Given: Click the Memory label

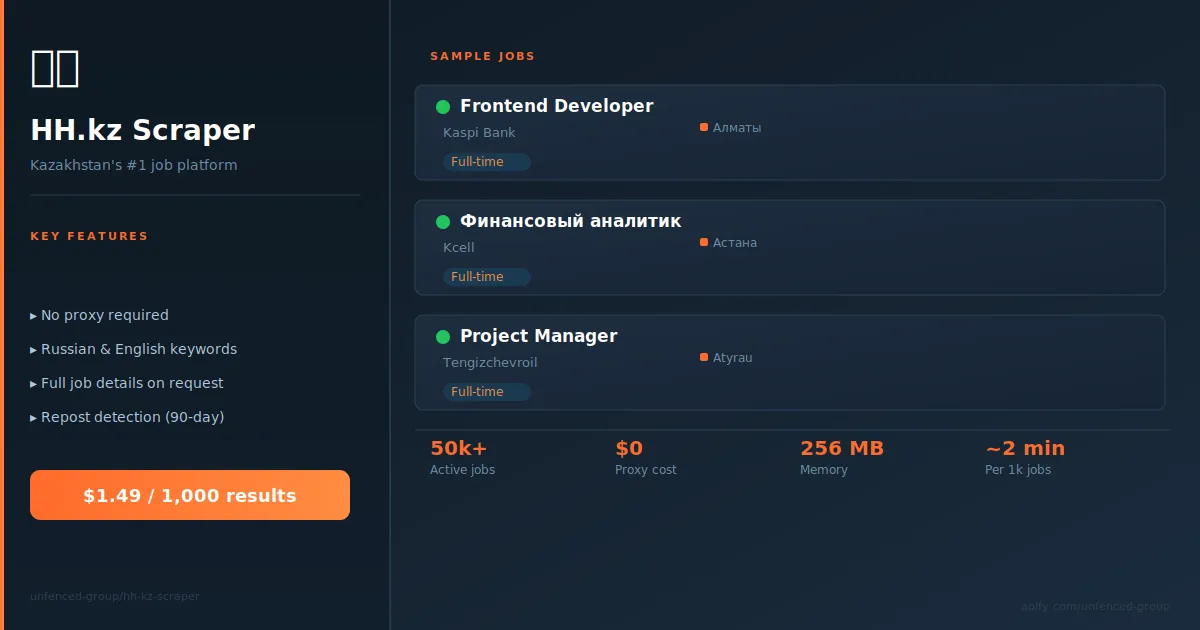Looking at the screenshot, I should [x=824, y=470].
